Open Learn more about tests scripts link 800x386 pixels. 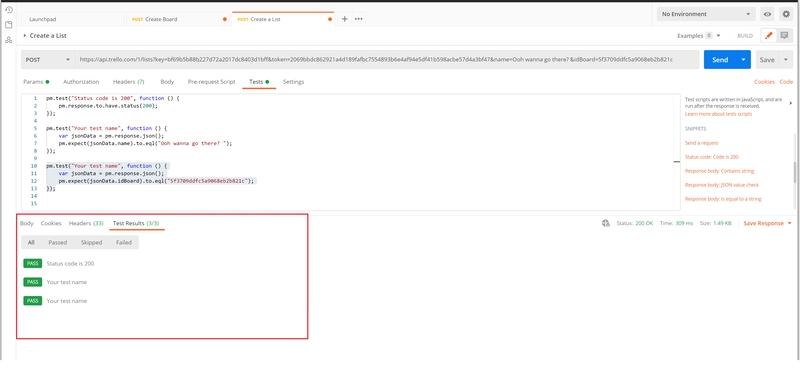[x=718, y=114]
